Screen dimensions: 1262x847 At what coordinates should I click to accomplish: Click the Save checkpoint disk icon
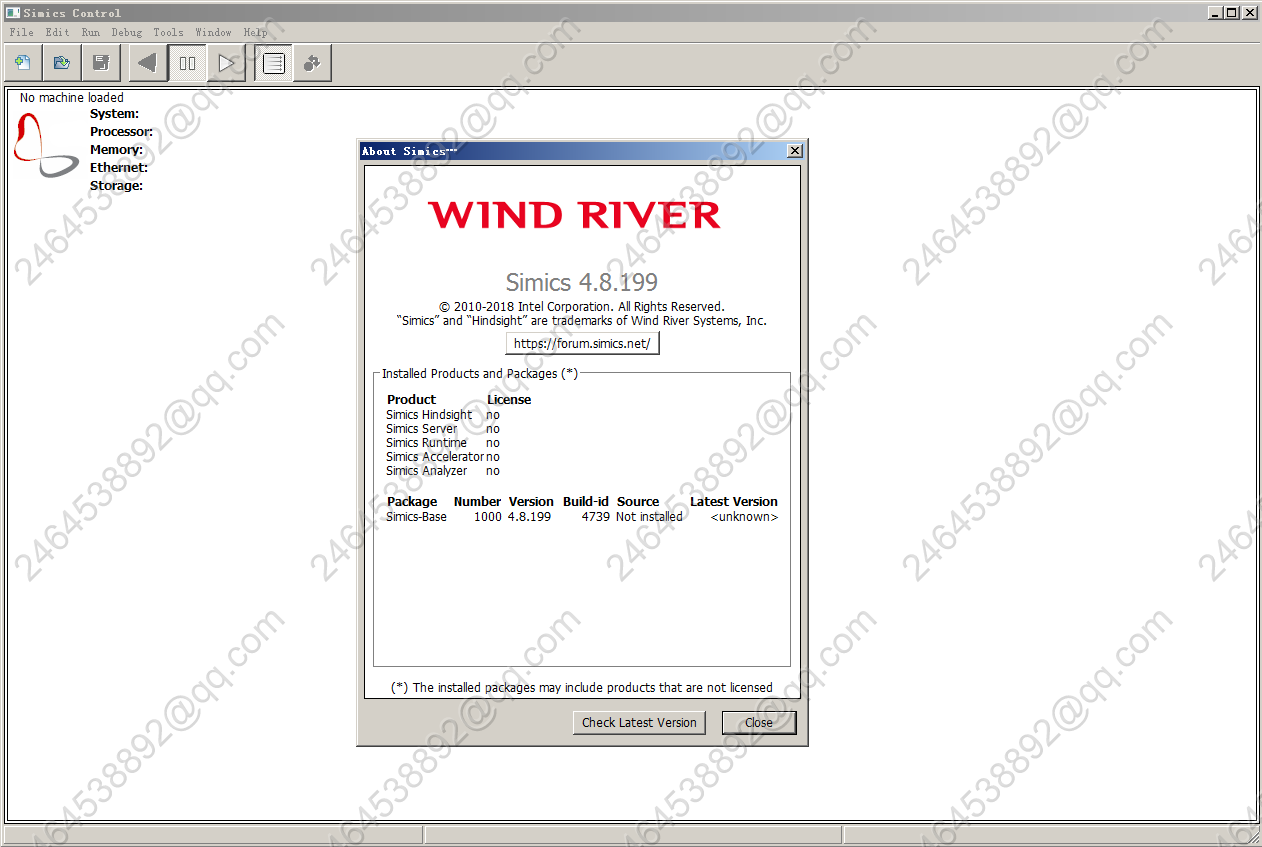(101, 63)
